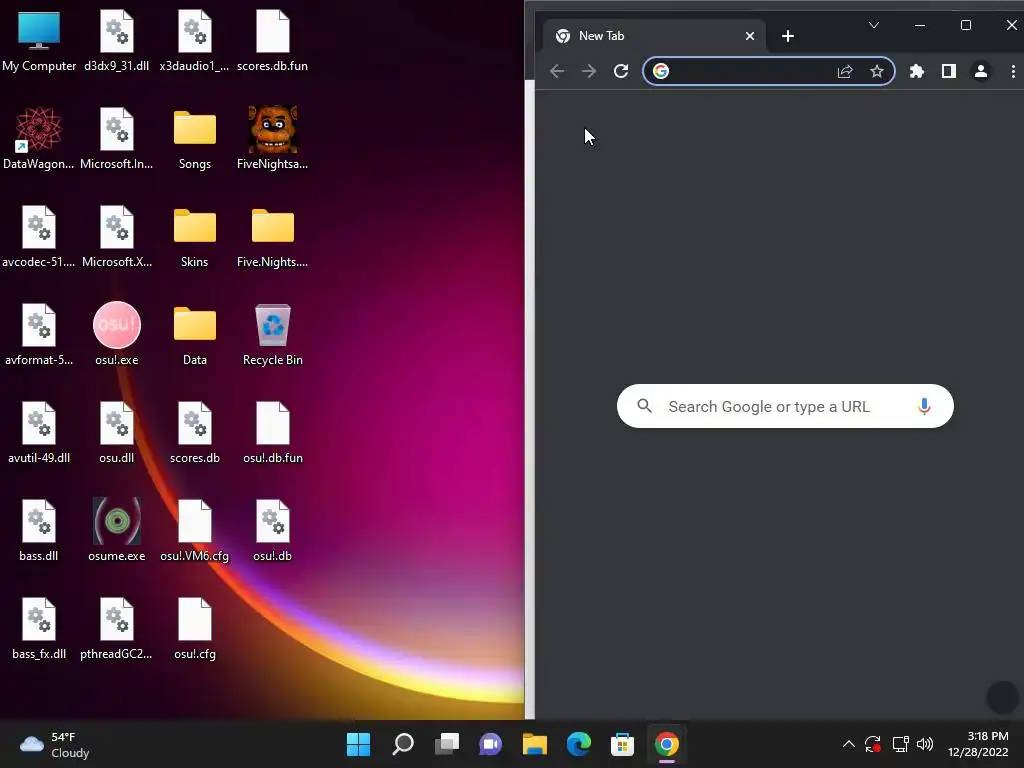
Task: Select the Microsoft.X... dll file
Action: (117, 236)
